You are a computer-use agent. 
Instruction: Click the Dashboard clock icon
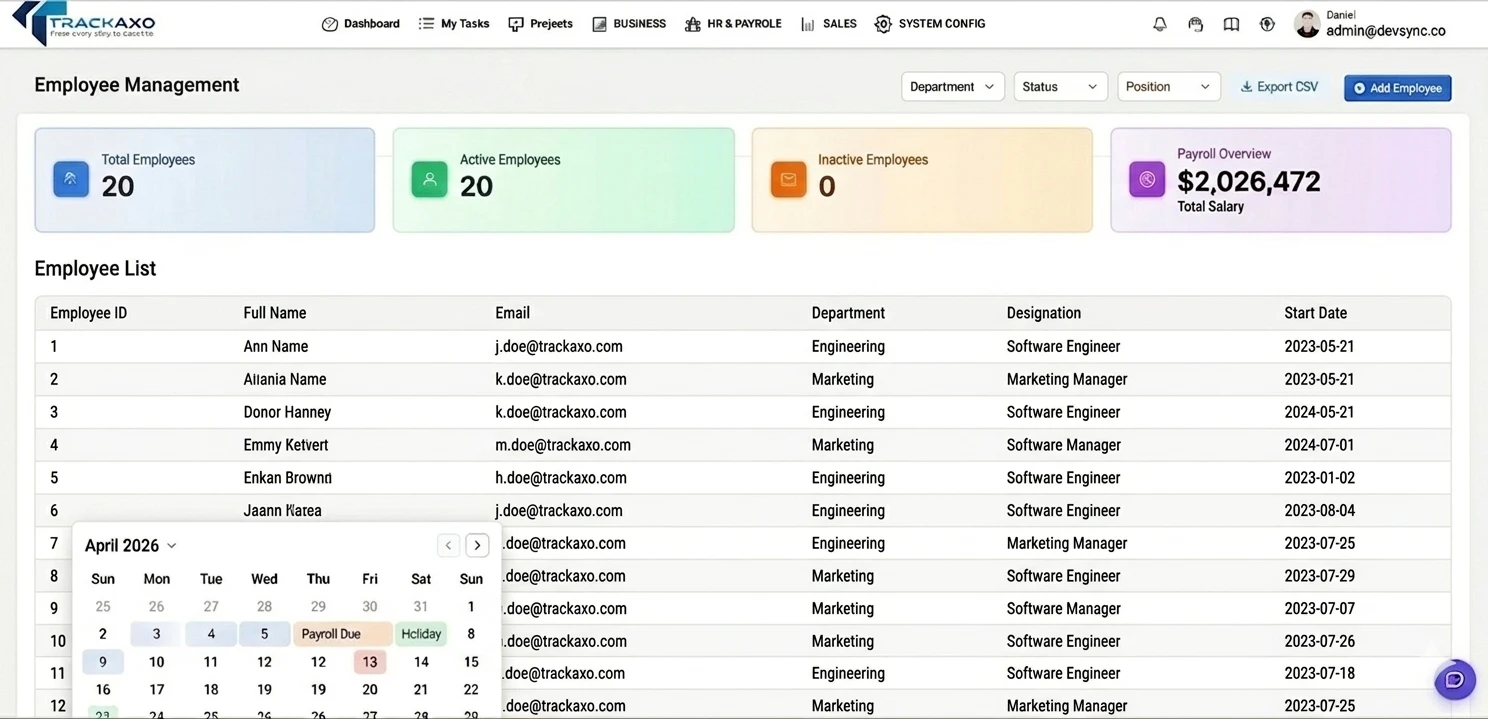point(330,23)
